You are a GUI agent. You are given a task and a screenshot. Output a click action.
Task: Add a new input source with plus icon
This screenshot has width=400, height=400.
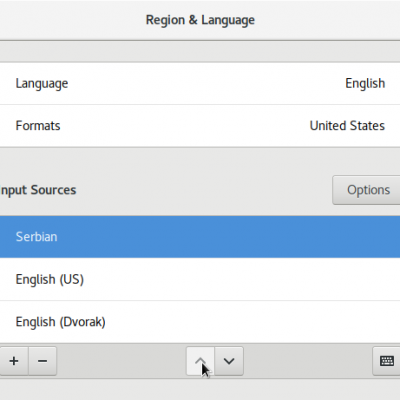[x=14, y=361]
